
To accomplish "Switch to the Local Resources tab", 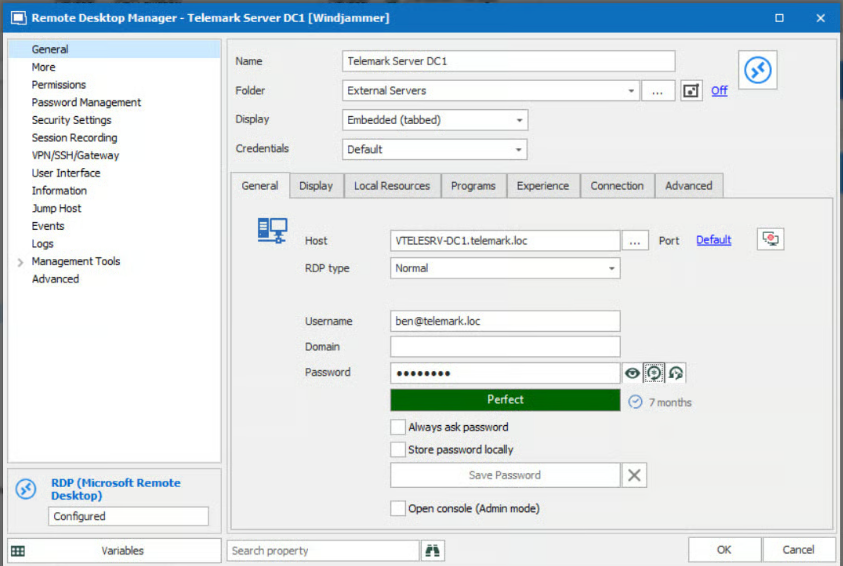I will coord(391,186).
